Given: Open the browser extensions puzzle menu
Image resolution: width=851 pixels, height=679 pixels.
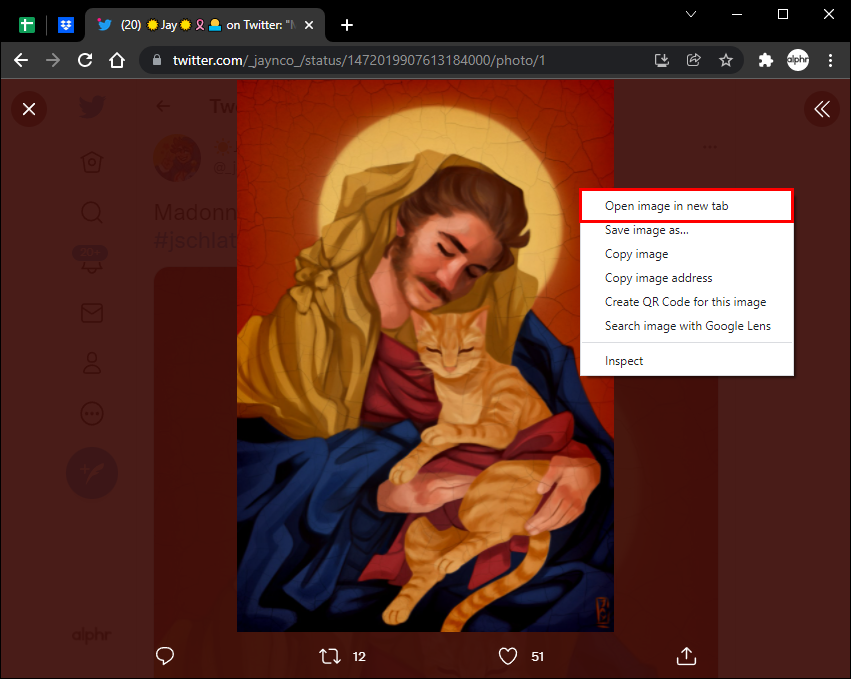Looking at the screenshot, I should coord(765,60).
